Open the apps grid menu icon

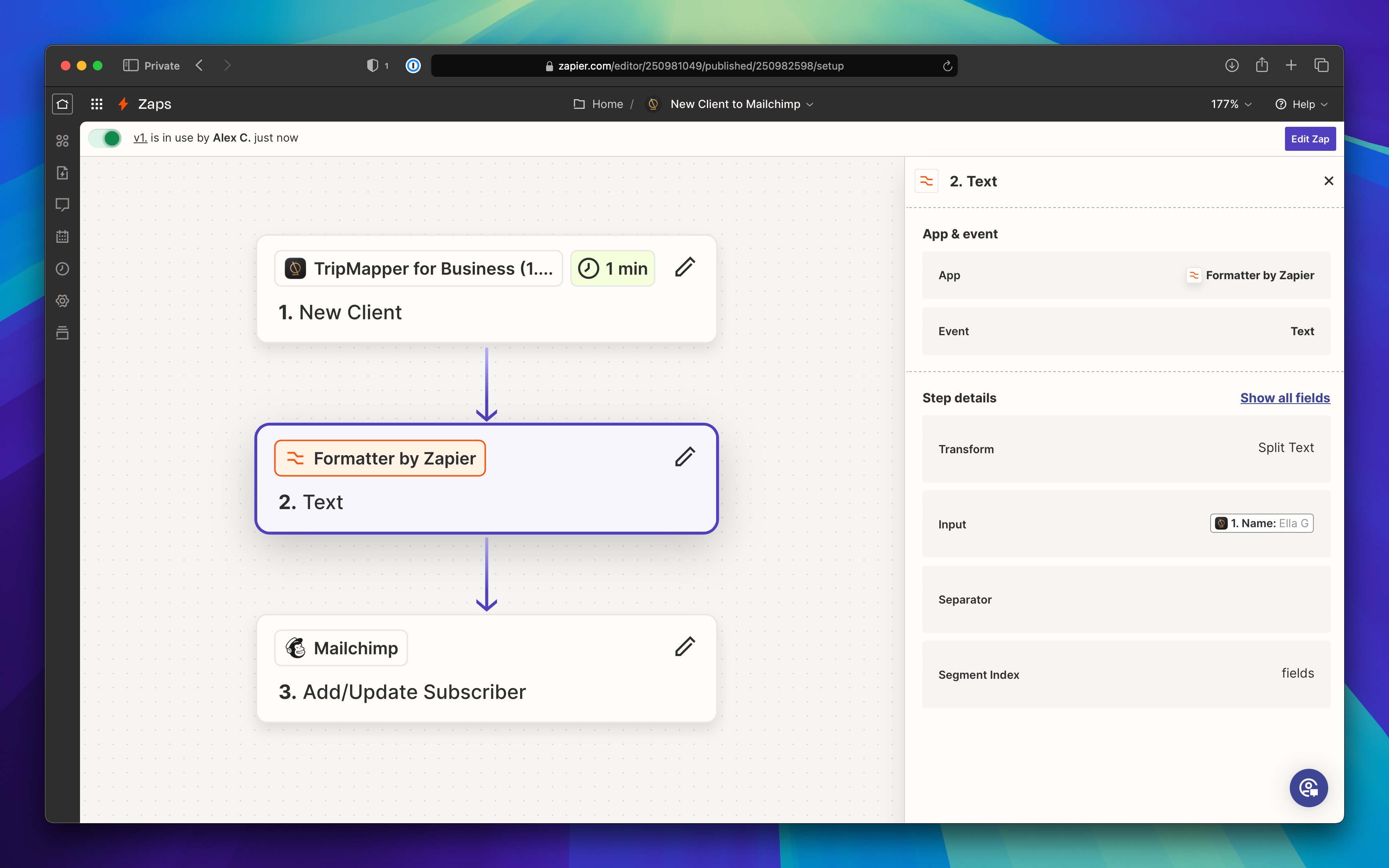pyautogui.click(x=96, y=104)
